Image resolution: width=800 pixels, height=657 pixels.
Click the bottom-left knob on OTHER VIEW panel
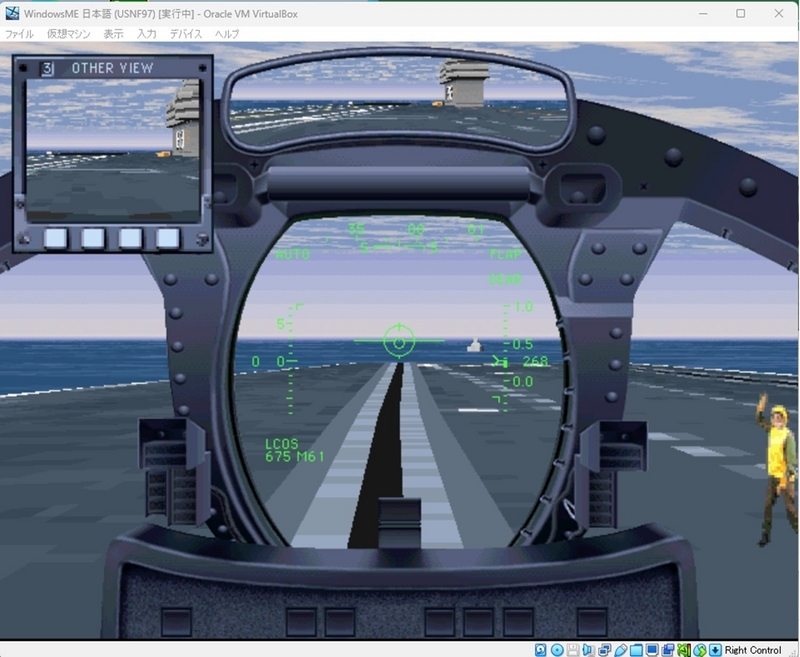click(23, 238)
